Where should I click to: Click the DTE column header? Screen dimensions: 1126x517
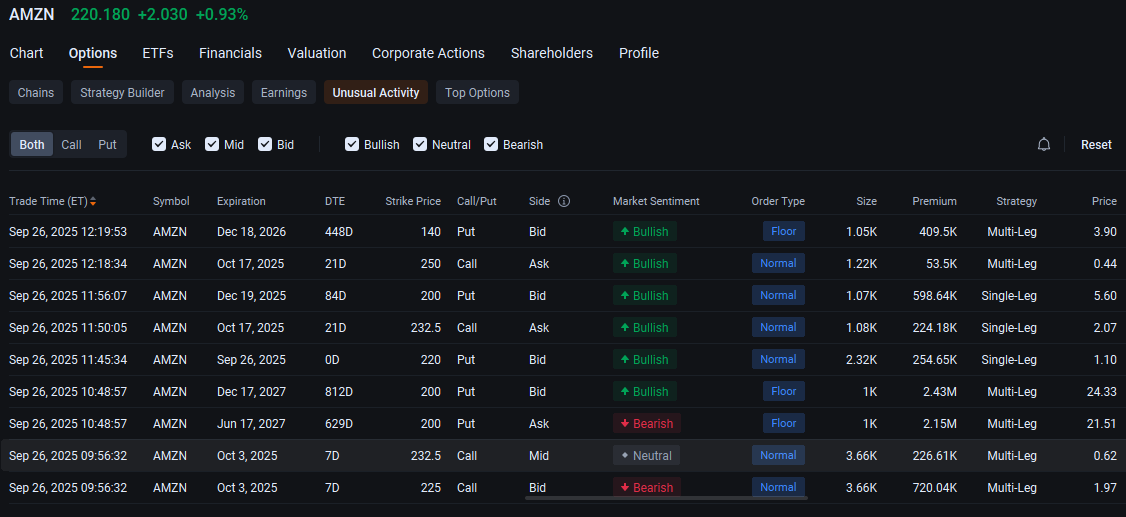[335, 201]
